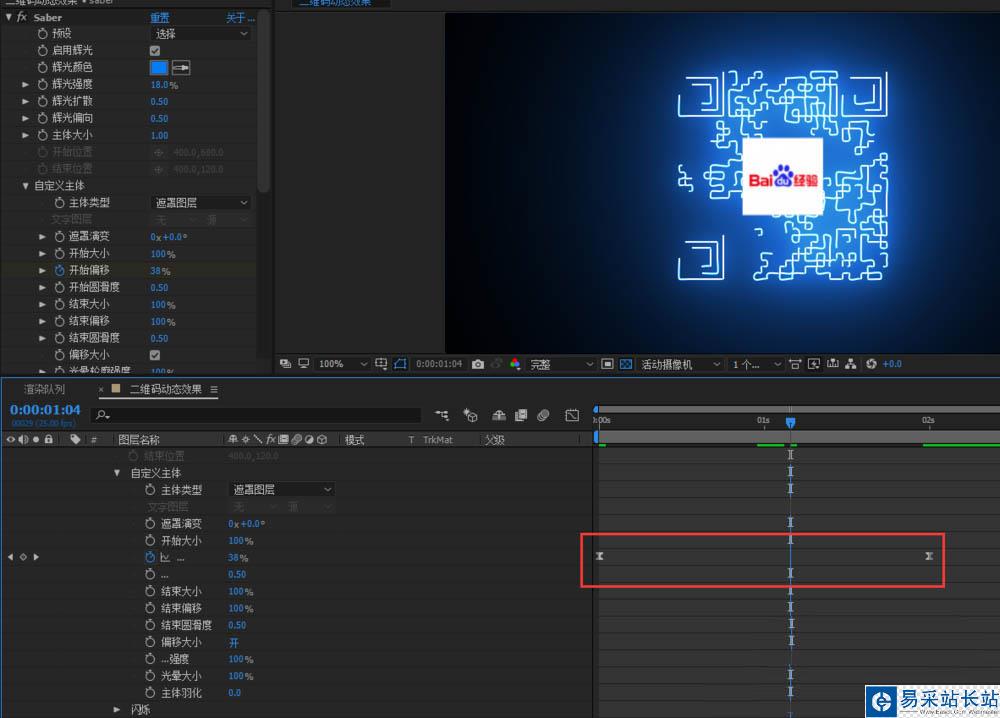The width and height of the screenshot is (1000, 718).
Task: Click the composition flowchart icon in viewer
Action: point(851,364)
